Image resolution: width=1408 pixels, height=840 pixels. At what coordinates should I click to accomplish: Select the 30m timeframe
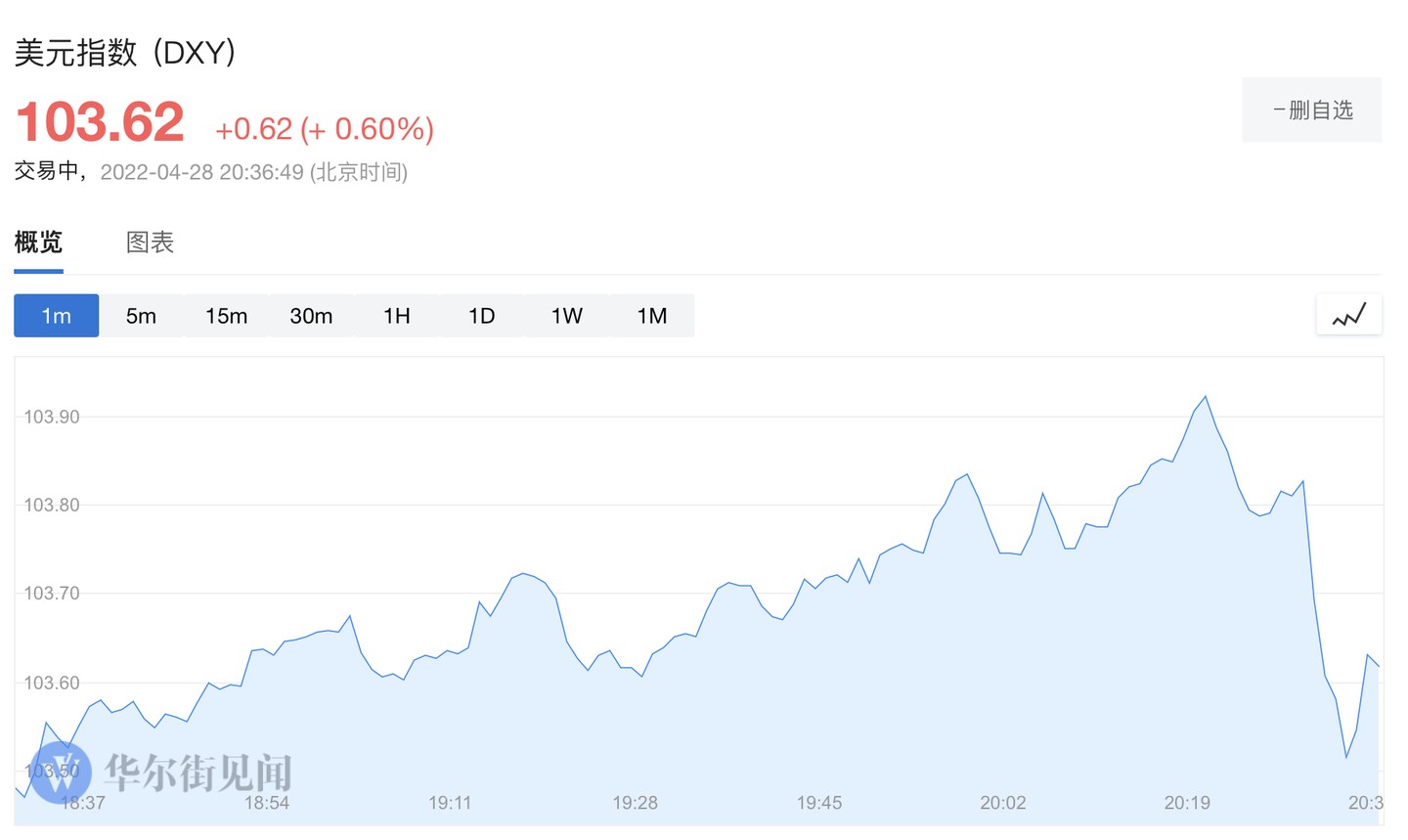tap(311, 316)
